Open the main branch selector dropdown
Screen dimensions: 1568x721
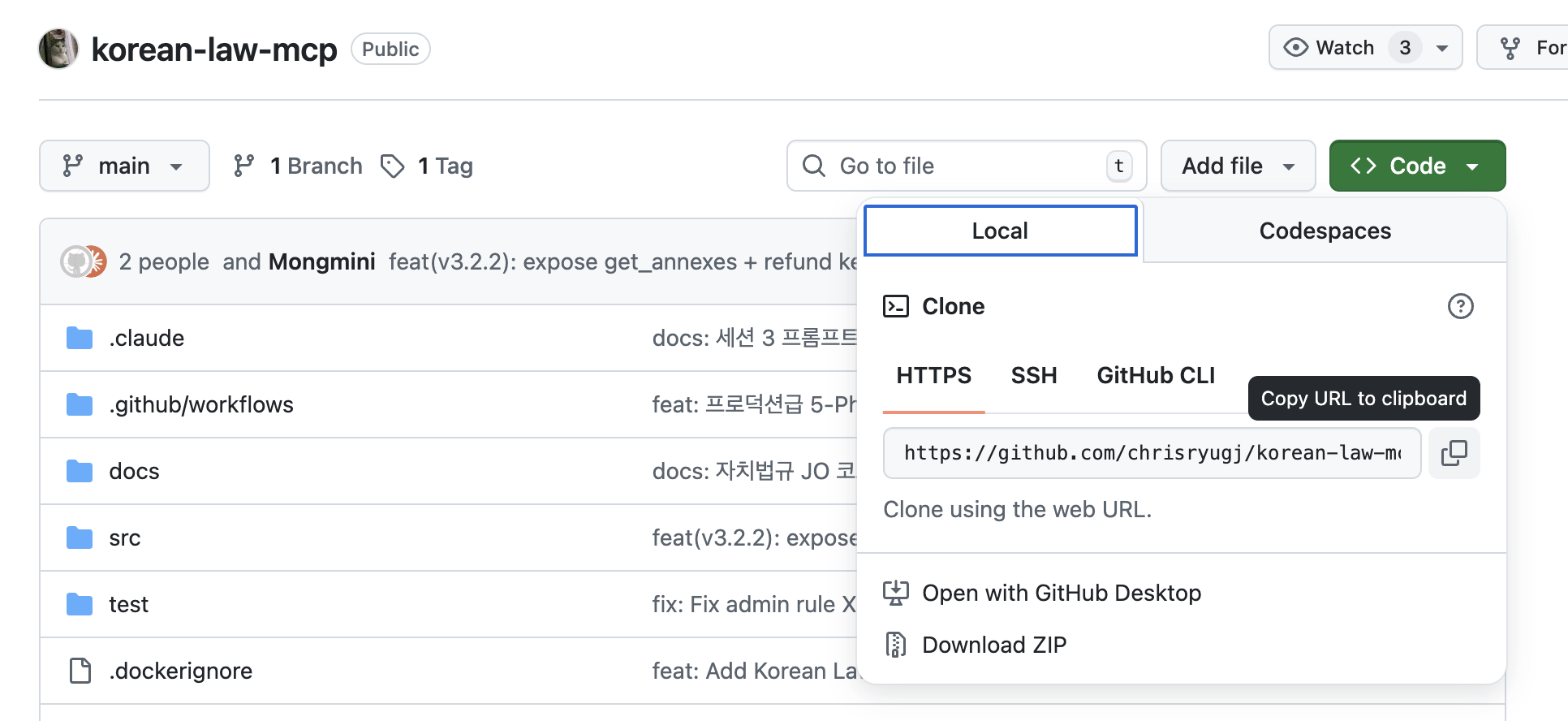pyautogui.click(x=124, y=166)
